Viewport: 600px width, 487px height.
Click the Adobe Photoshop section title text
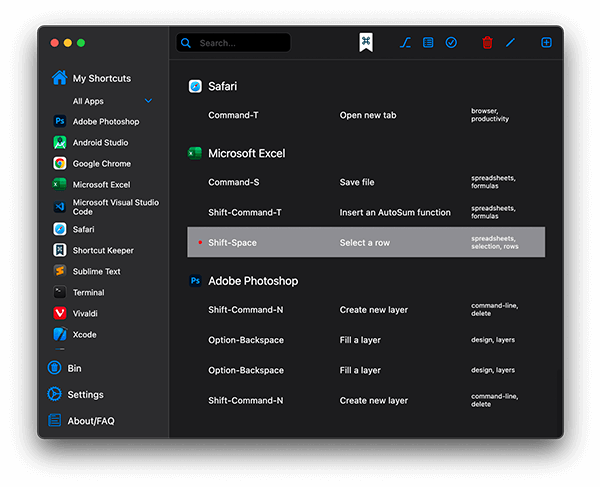pyautogui.click(x=253, y=281)
